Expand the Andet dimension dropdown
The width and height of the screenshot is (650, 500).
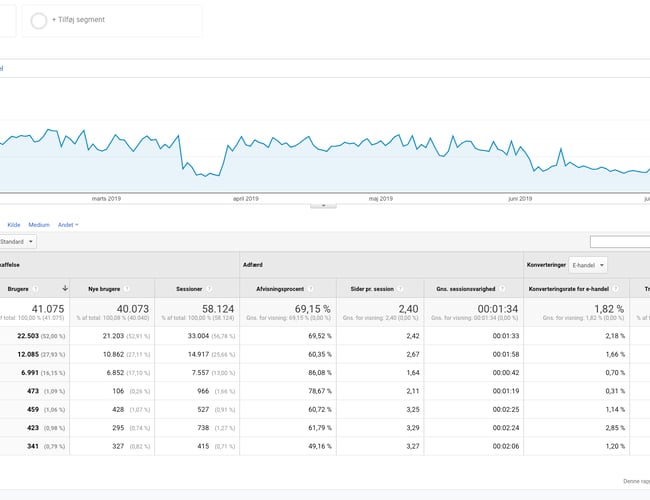[x=68, y=225]
